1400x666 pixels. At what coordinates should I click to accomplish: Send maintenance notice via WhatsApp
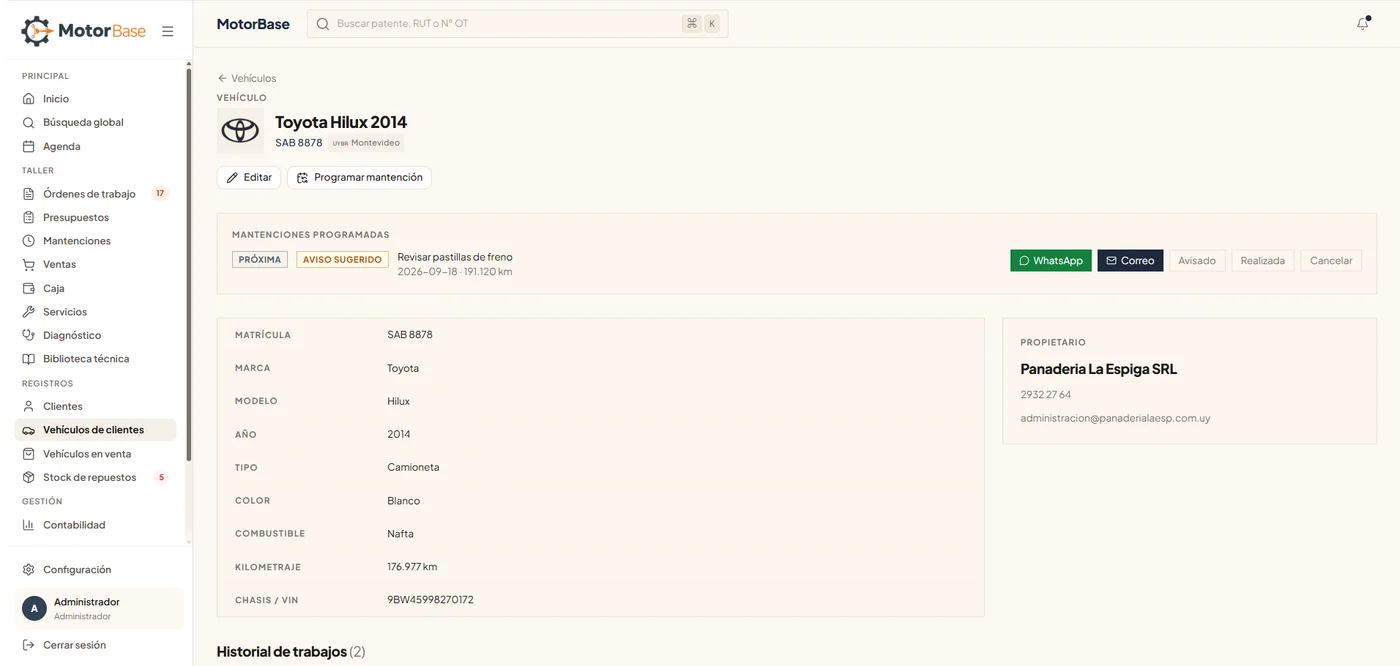(1051, 261)
